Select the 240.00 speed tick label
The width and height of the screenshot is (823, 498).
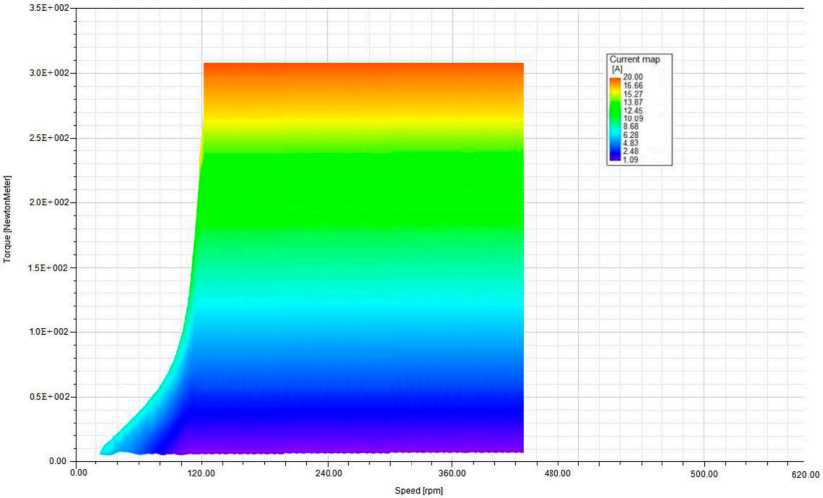click(329, 473)
